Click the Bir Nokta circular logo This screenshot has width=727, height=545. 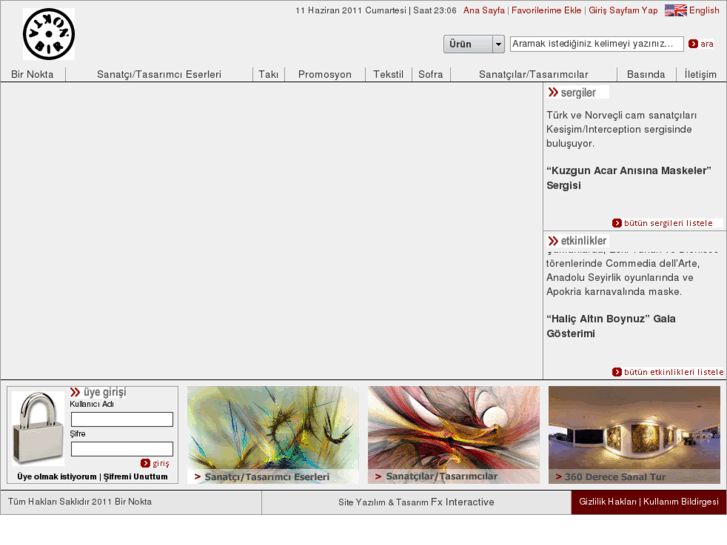[49, 34]
